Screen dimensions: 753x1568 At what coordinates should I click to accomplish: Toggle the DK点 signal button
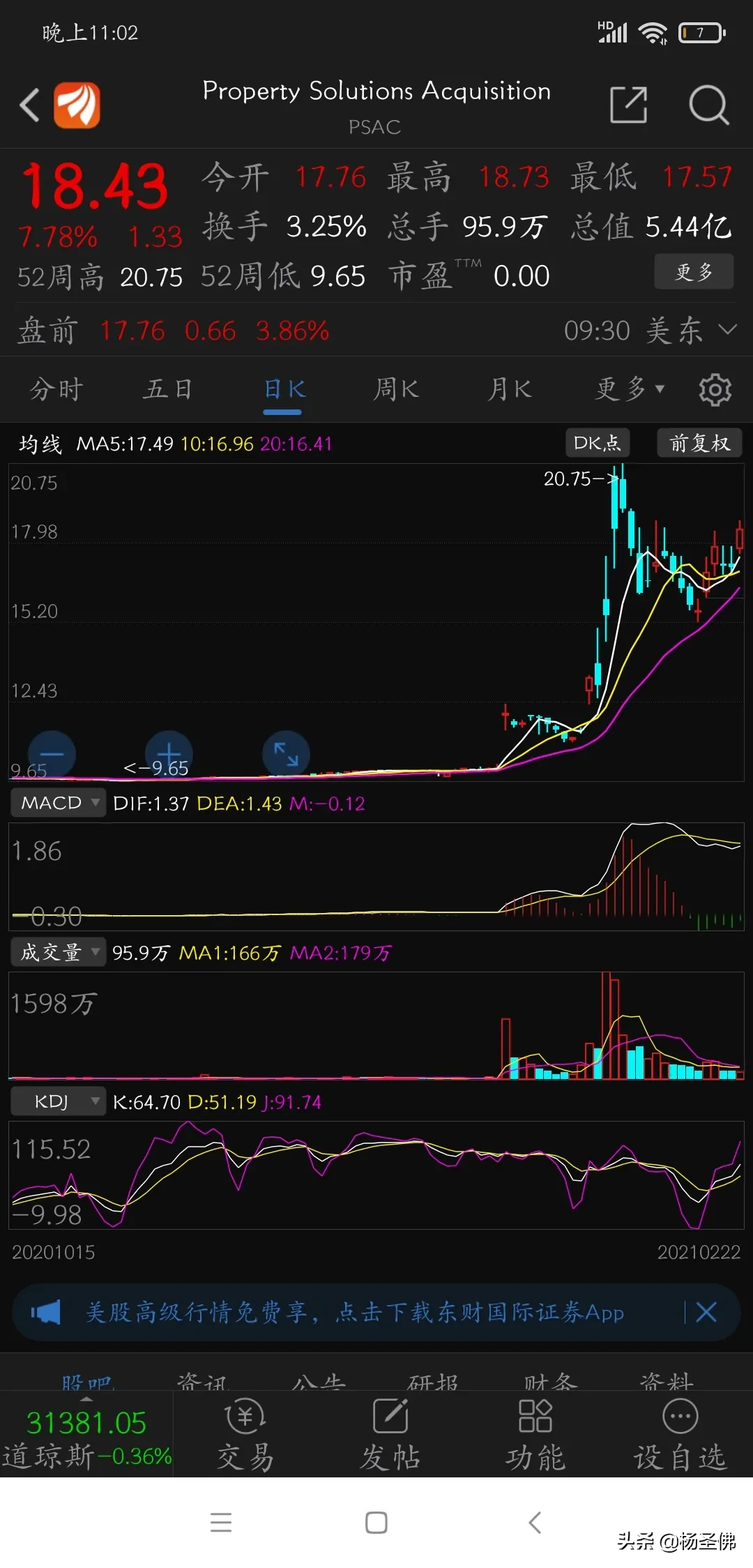598,443
